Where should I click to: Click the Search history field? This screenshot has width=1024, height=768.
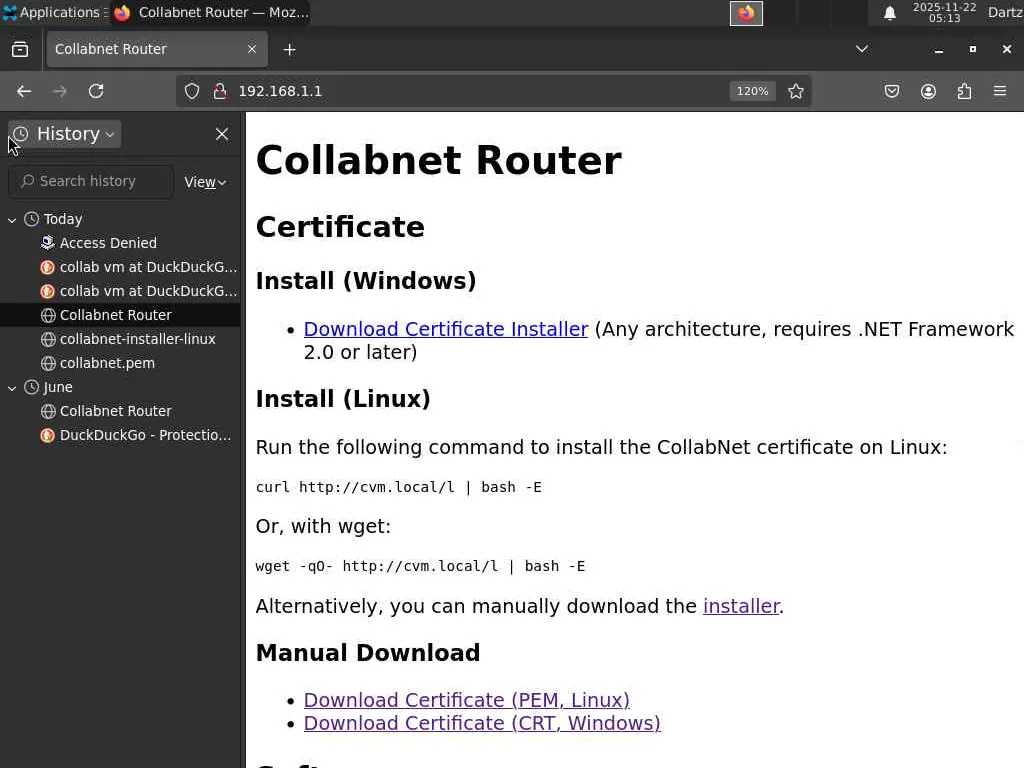(91, 182)
